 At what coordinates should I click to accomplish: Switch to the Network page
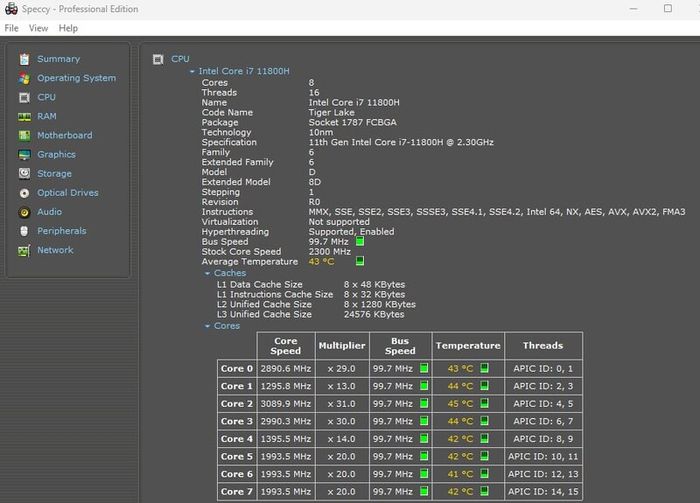(55, 250)
